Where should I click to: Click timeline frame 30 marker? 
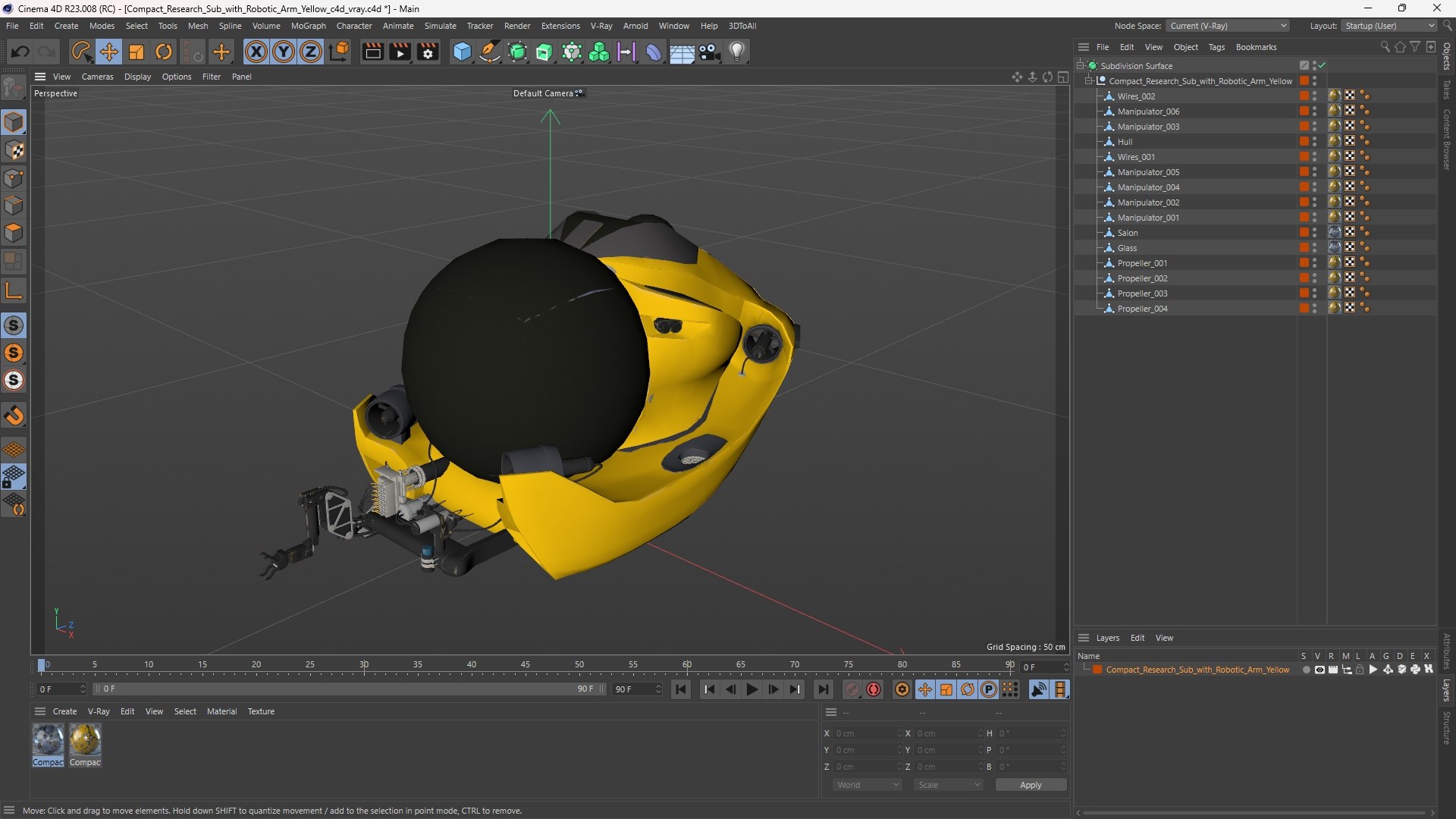(364, 665)
